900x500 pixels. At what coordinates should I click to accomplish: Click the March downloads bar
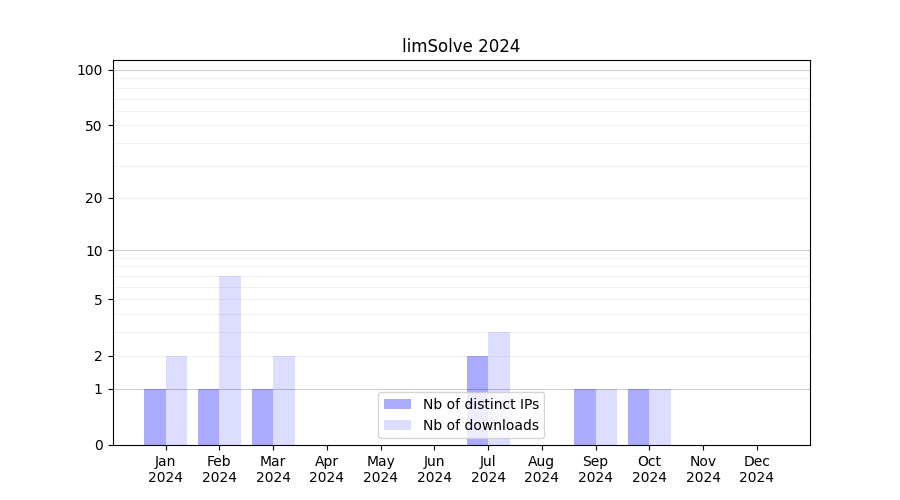284,400
